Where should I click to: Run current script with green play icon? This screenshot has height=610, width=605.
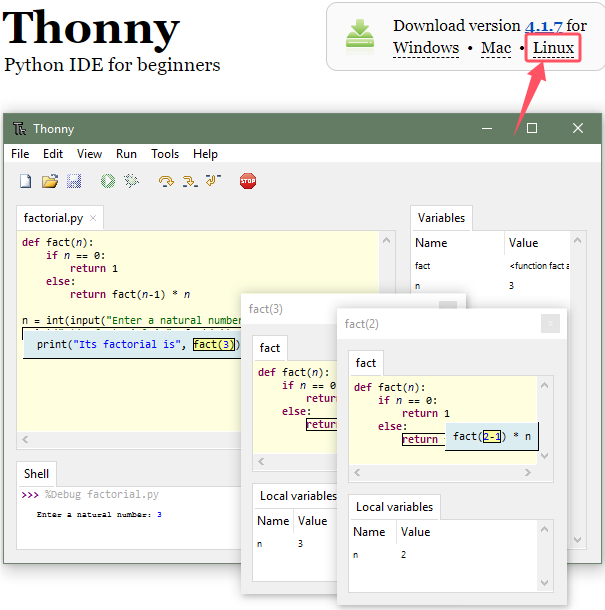(108, 181)
